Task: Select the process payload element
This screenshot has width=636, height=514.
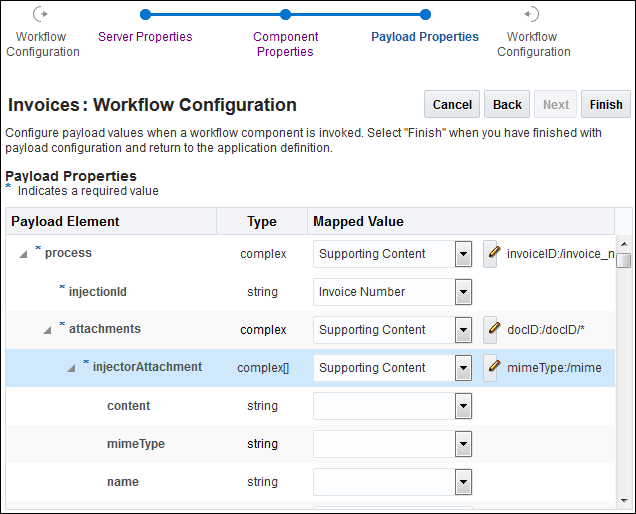Action: (x=68, y=253)
